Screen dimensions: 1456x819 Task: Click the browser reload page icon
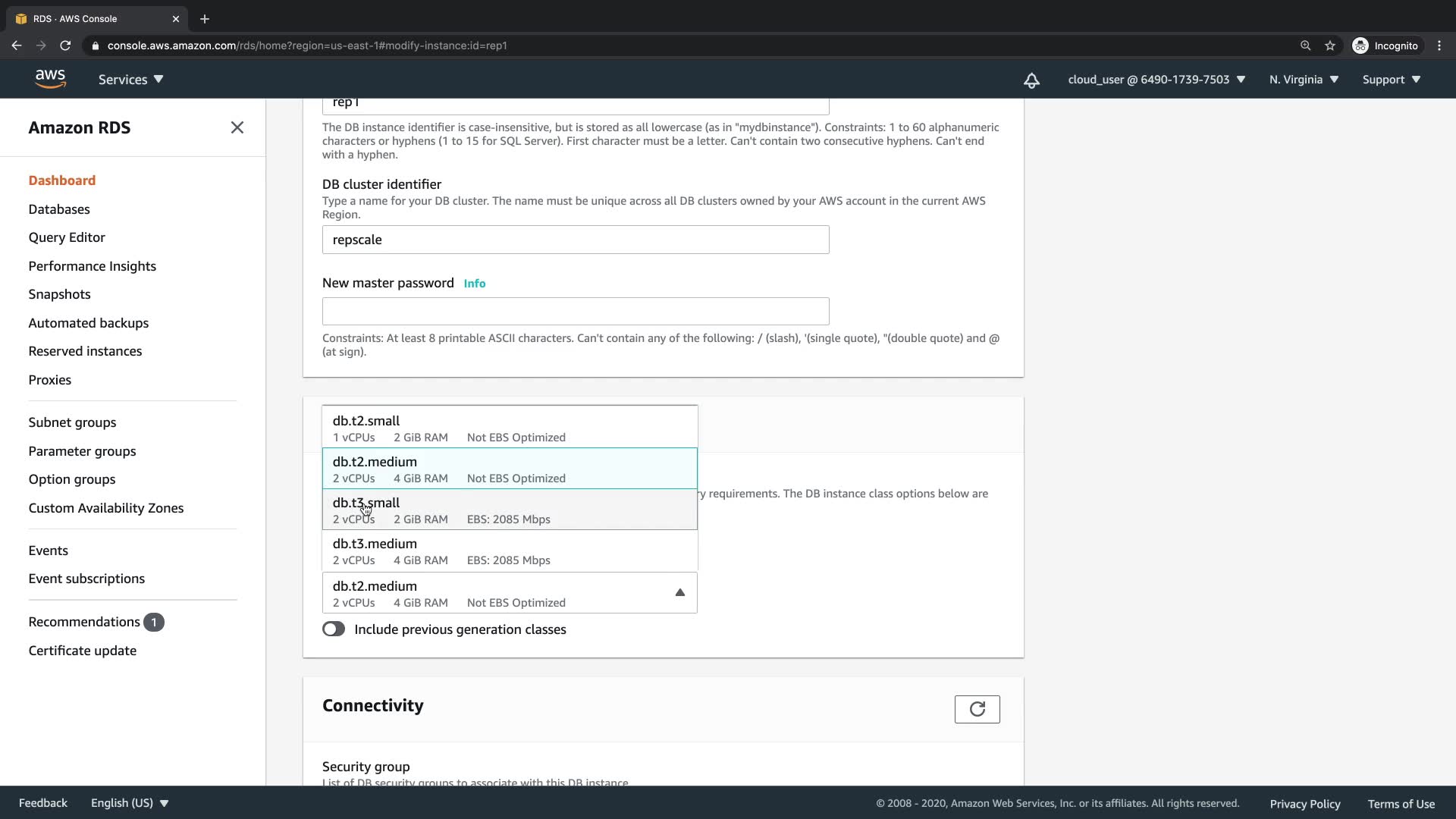click(x=65, y=45)
